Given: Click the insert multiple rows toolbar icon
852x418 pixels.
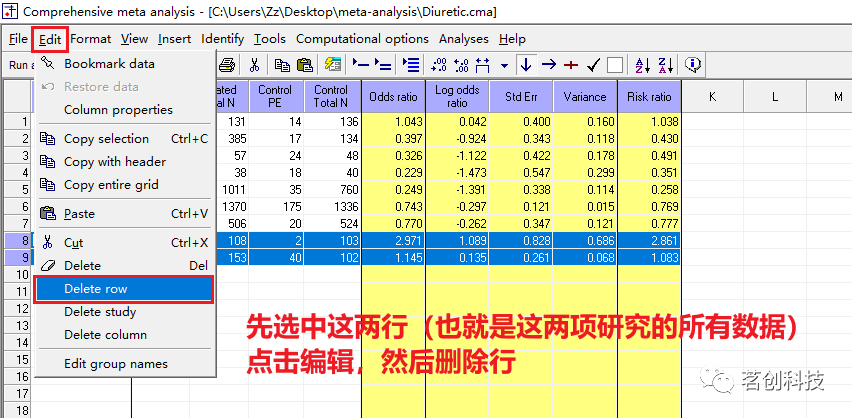Looking at the screenshot, I should (x=411, y=65).
